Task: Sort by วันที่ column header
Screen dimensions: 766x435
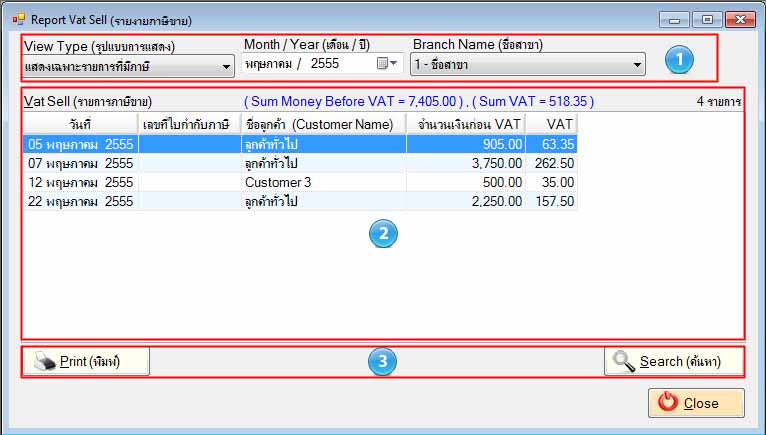Action: 81,124
